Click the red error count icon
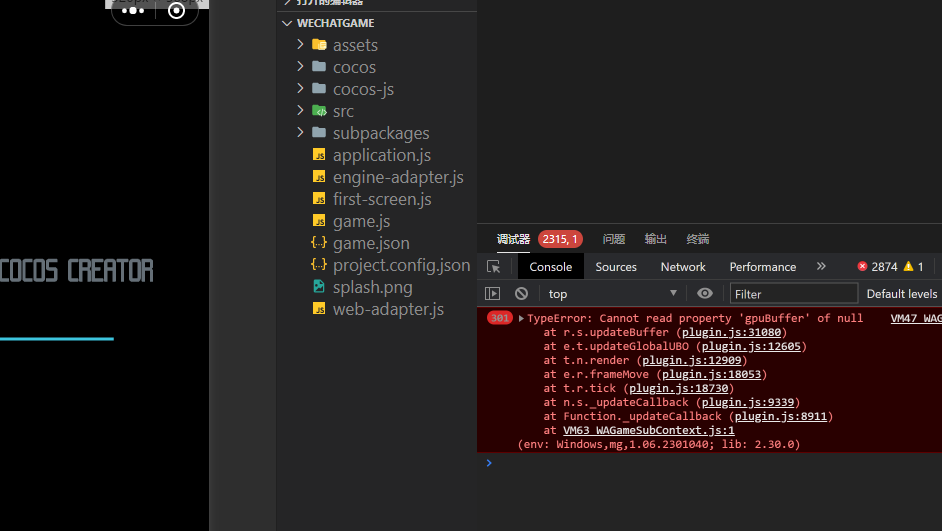This screenshot has height=531, width=942. click(863, 267)
